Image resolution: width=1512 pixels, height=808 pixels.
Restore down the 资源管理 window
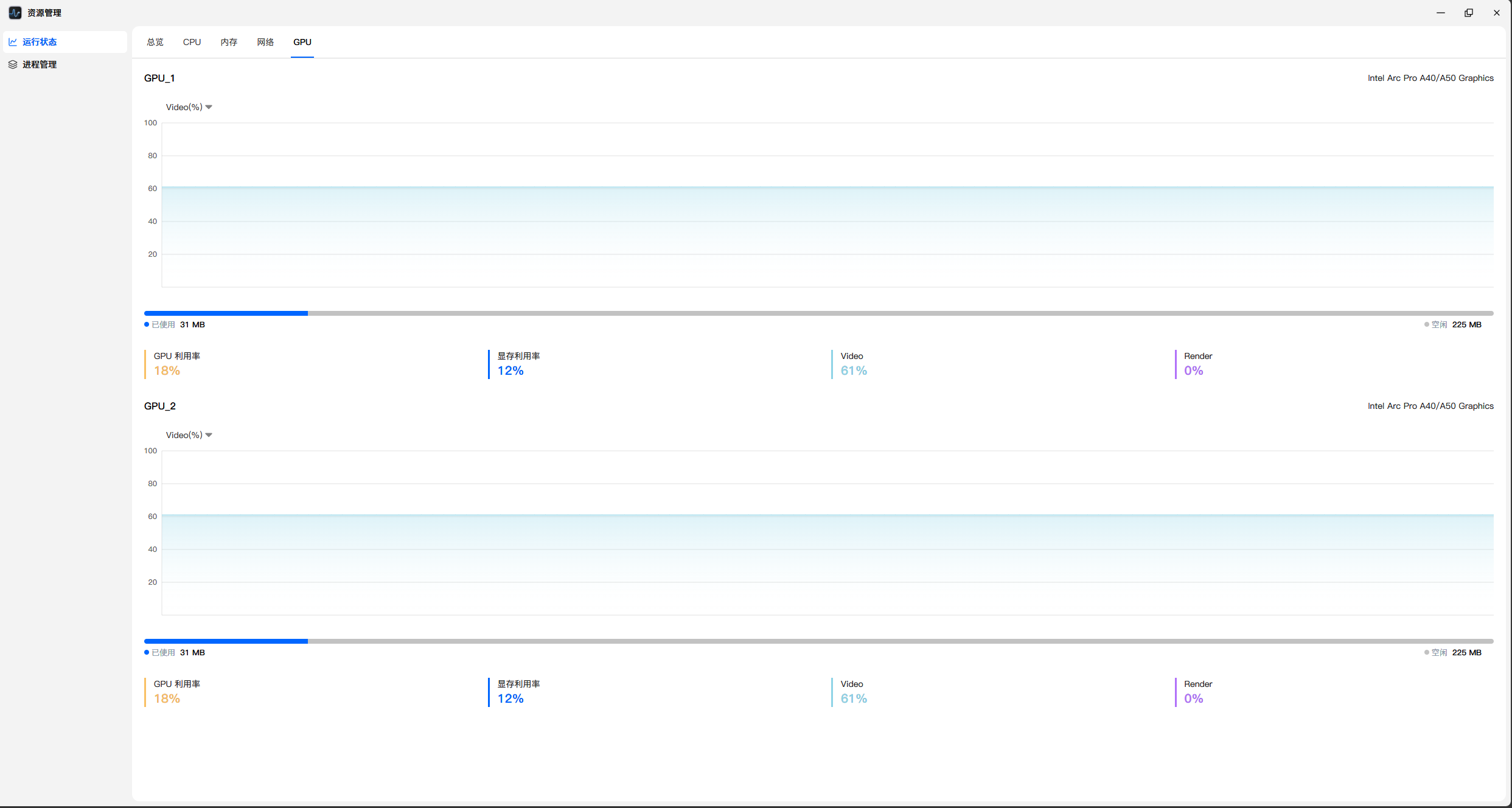(x=1469, y=13)
